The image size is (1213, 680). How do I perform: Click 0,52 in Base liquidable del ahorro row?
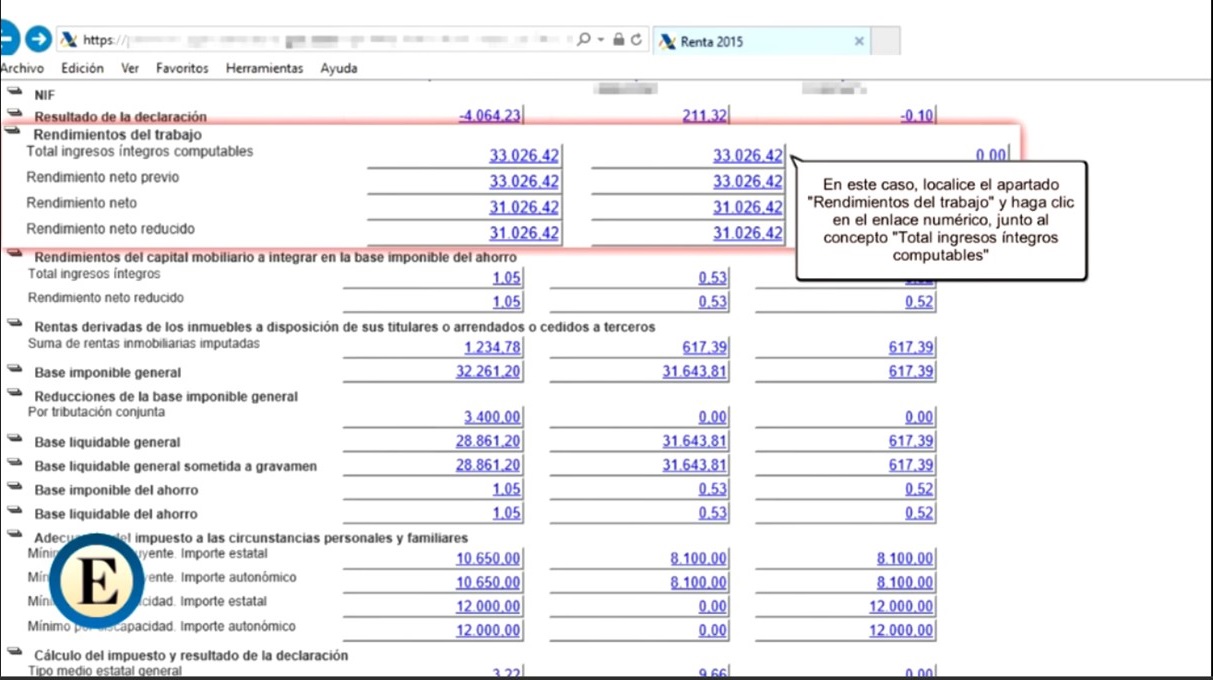919,513
